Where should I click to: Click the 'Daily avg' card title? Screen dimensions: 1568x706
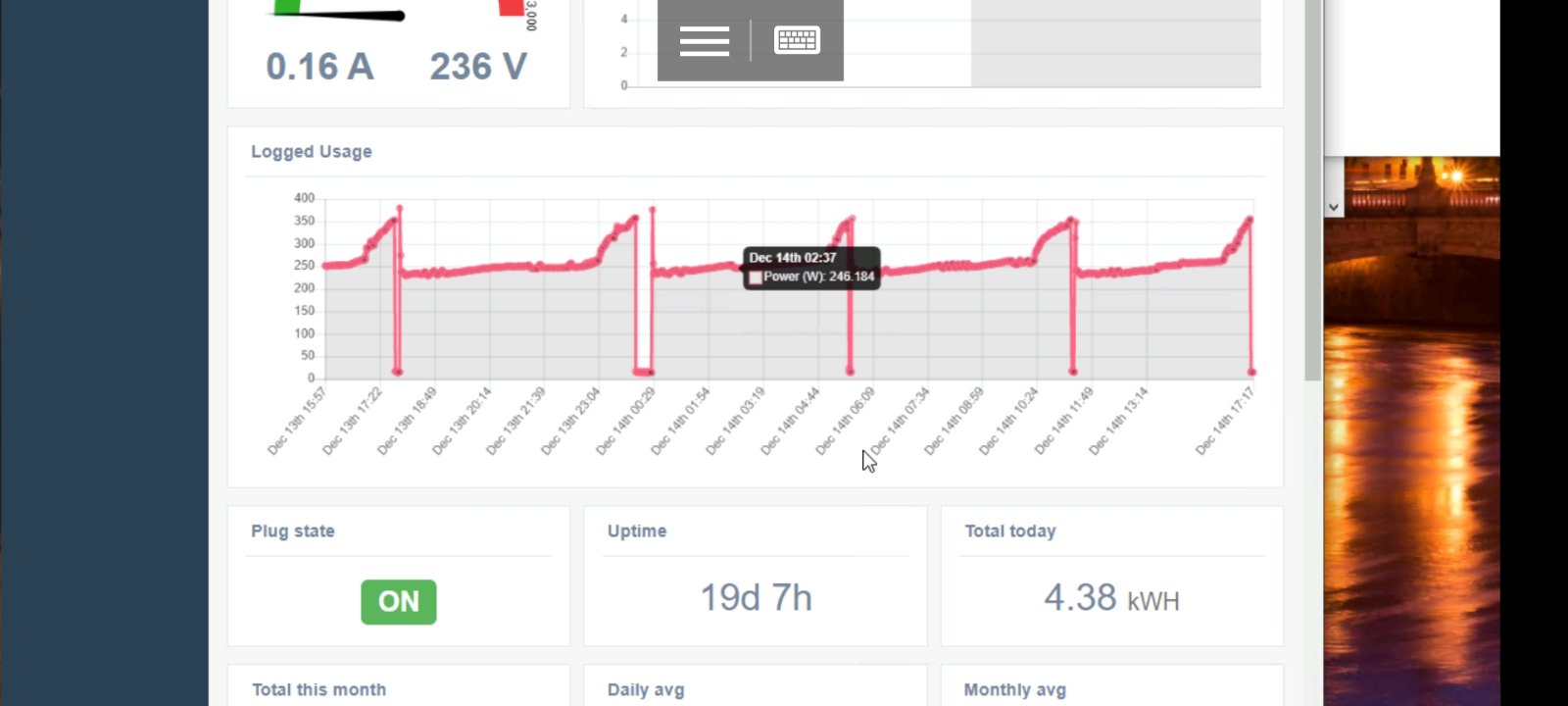pyautogui.click(x=646, y=690)
